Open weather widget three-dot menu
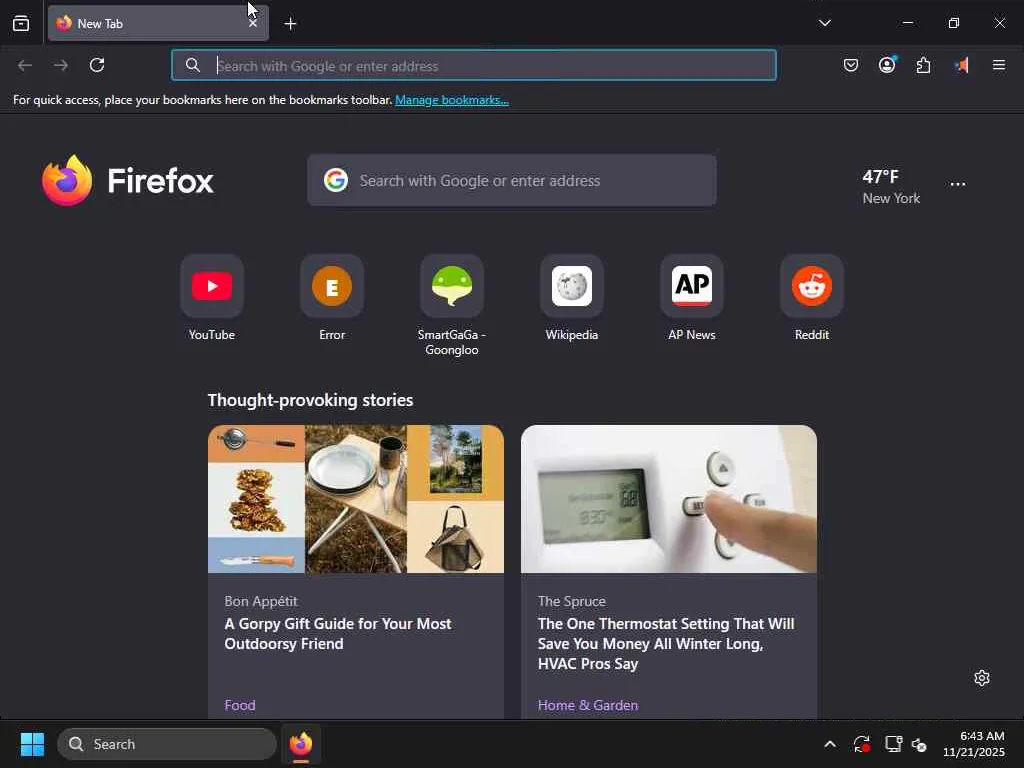 pos(957,185)
